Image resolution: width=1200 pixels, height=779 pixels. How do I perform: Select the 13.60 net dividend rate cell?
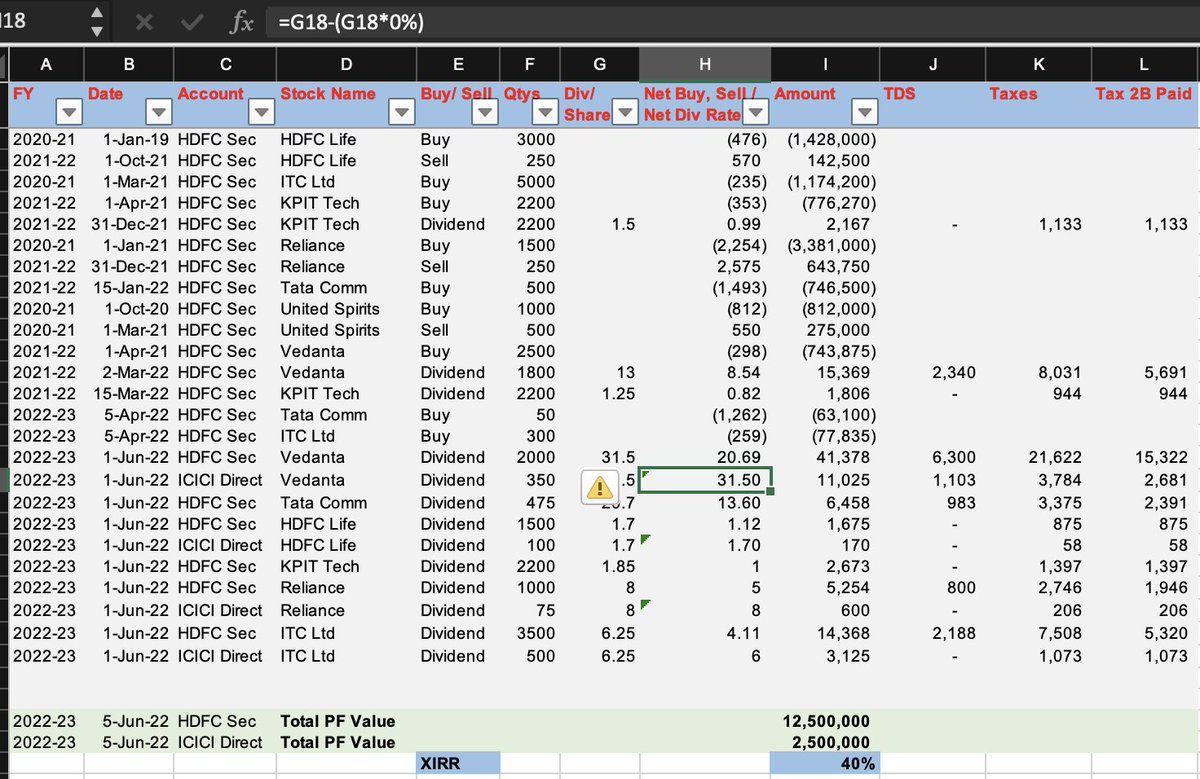point(705,503)
